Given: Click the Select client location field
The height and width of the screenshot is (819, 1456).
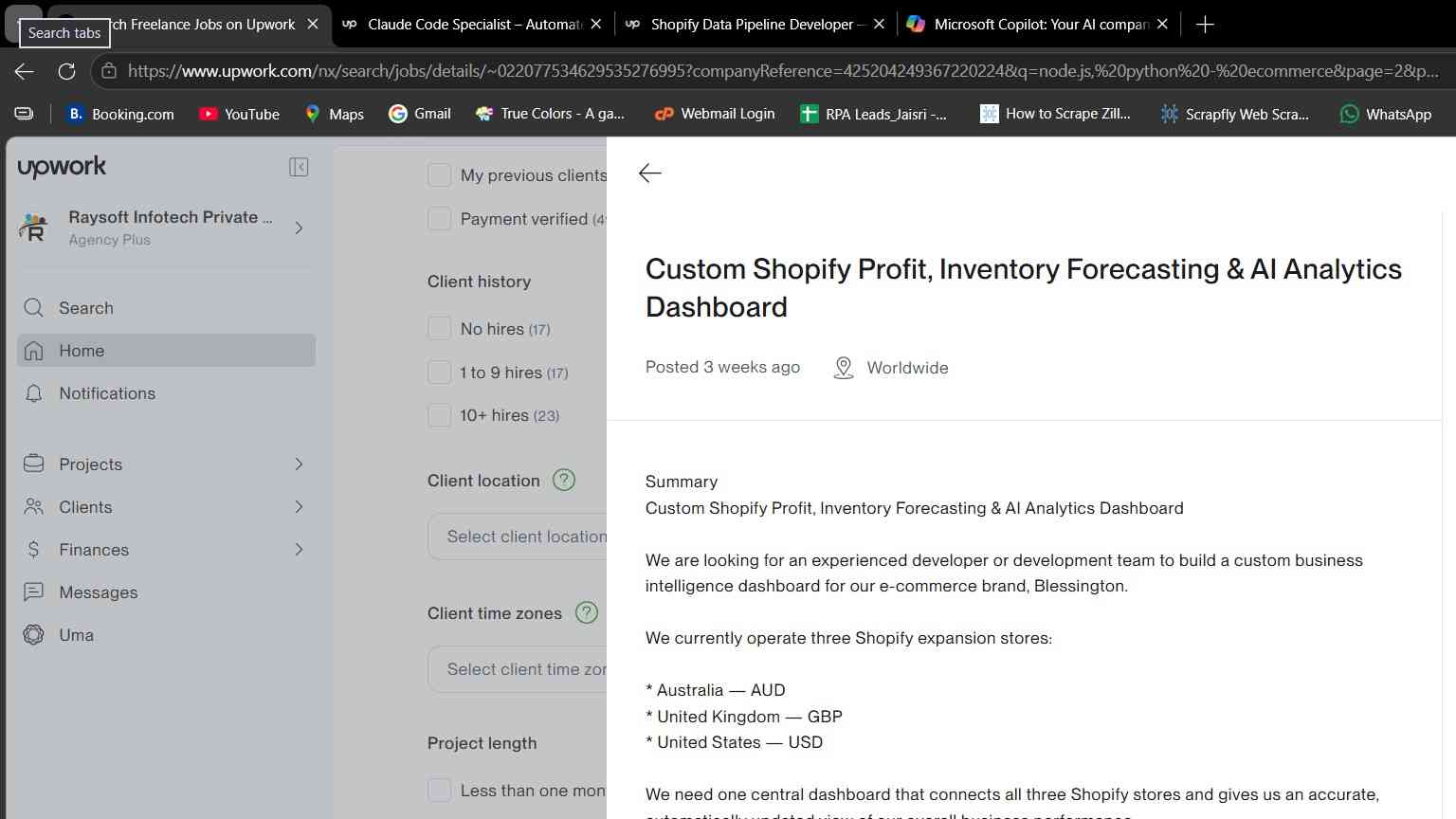Looking at the screenshot, I should pos(518,537).
